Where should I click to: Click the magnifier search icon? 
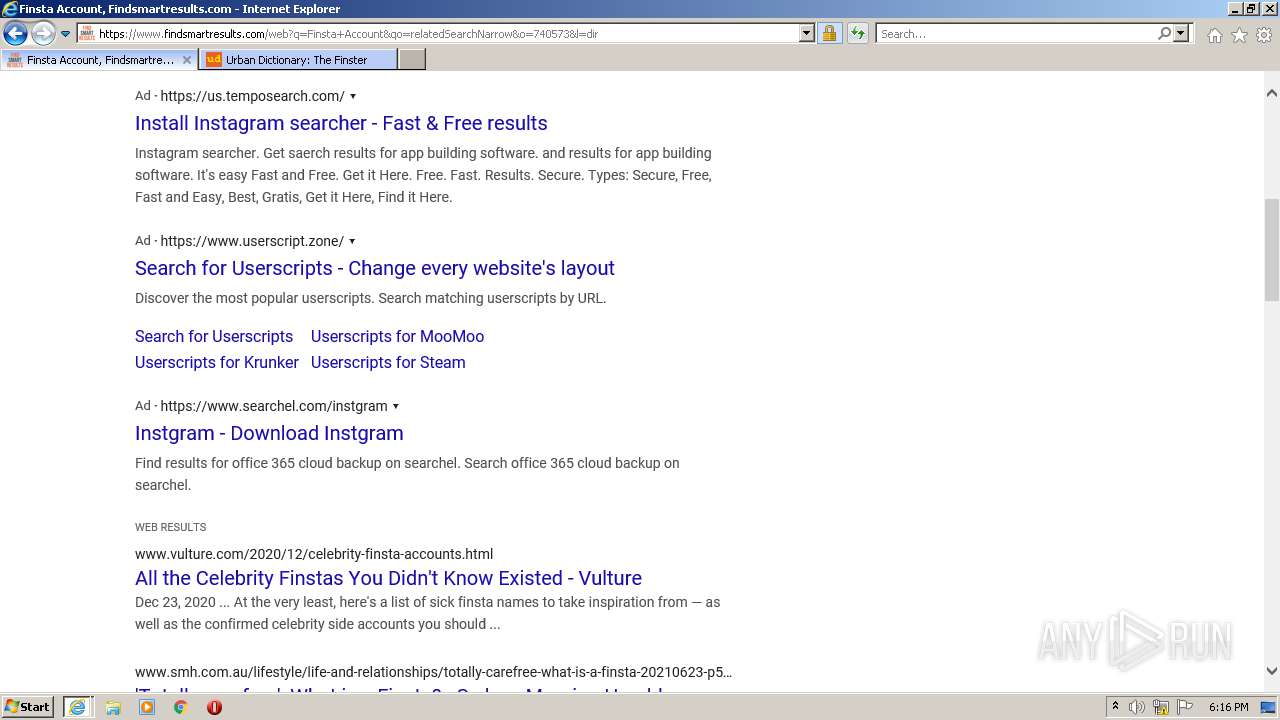click(x=1164, y=33)
